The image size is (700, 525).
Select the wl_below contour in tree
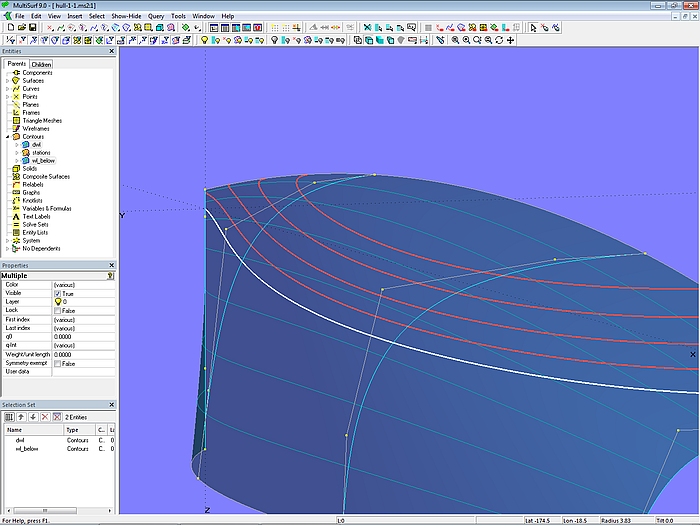[42, 160]
